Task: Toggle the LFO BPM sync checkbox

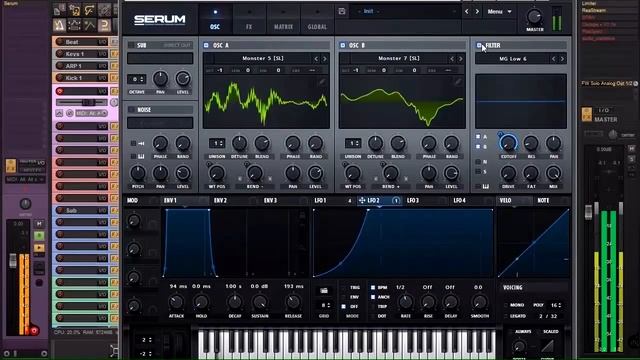Action: point(373,288)
